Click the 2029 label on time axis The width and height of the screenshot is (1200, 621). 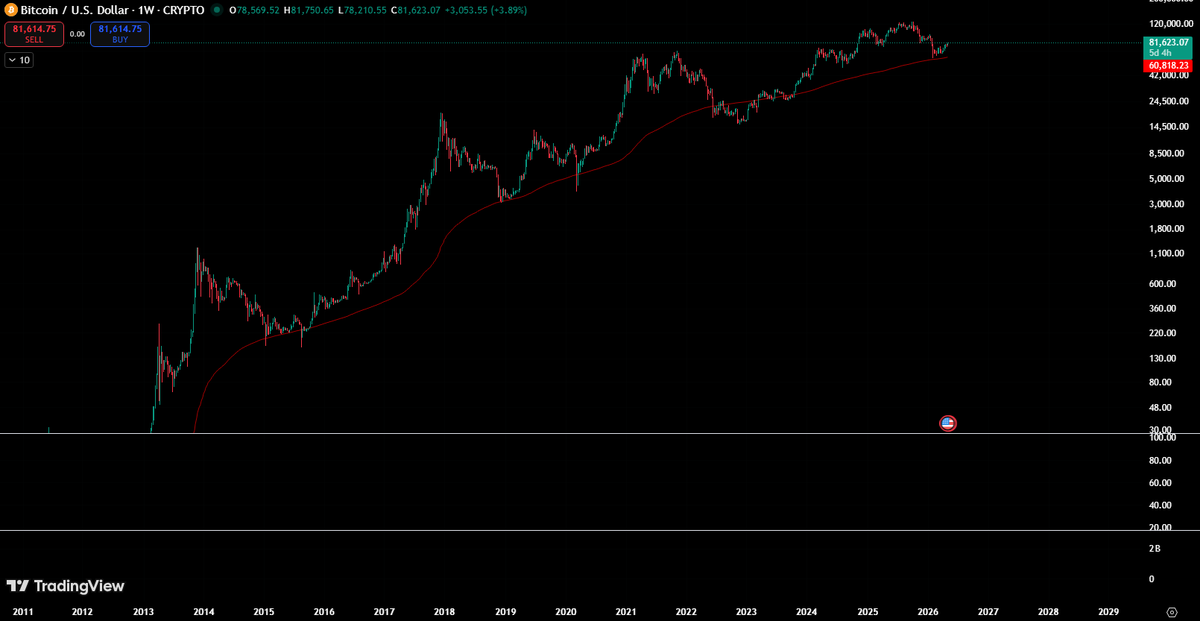(1108, 610)
